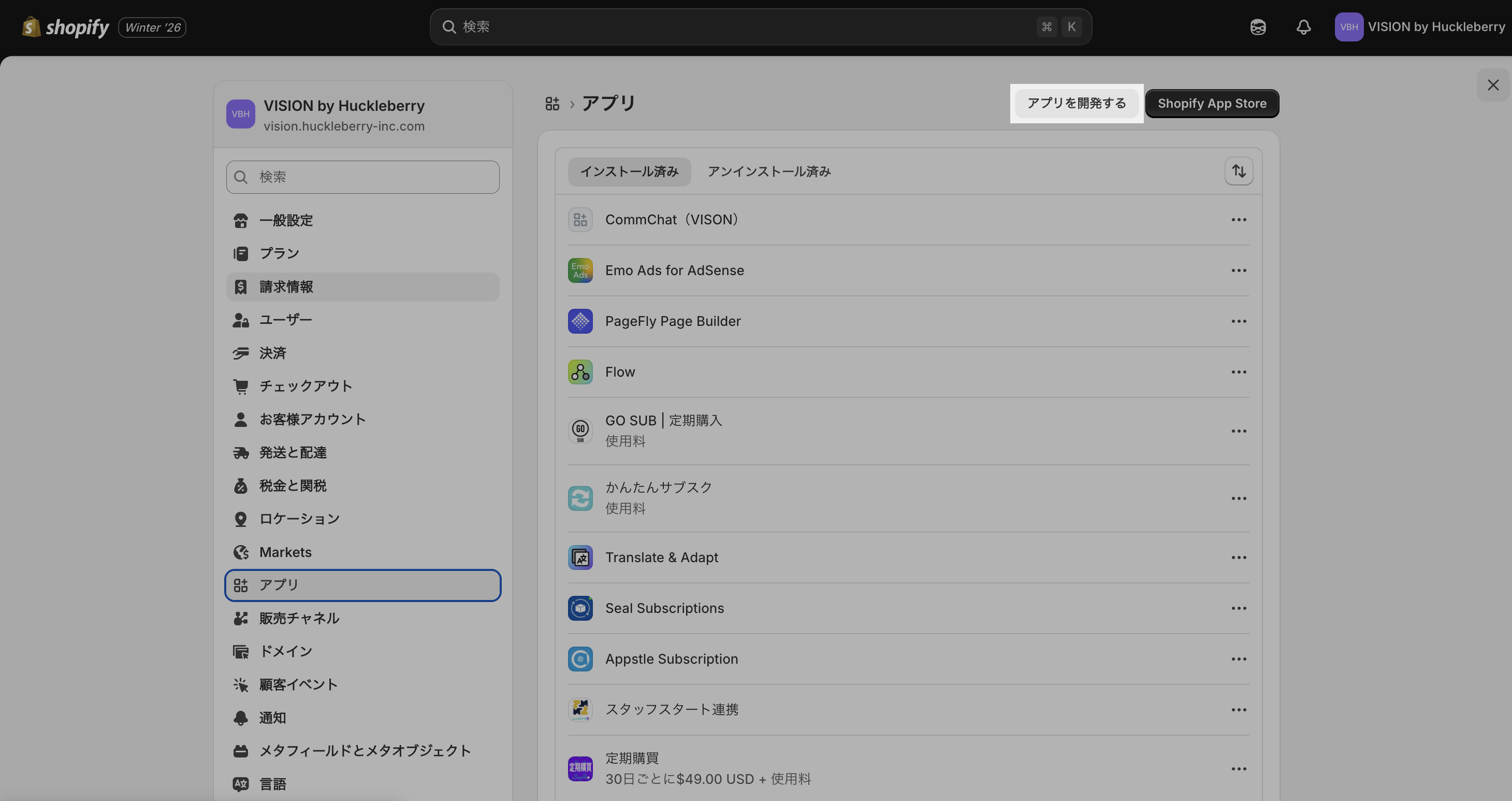
Task: Open the Sidekick assistant icon in top bar
Action: tap(1257, 27)
